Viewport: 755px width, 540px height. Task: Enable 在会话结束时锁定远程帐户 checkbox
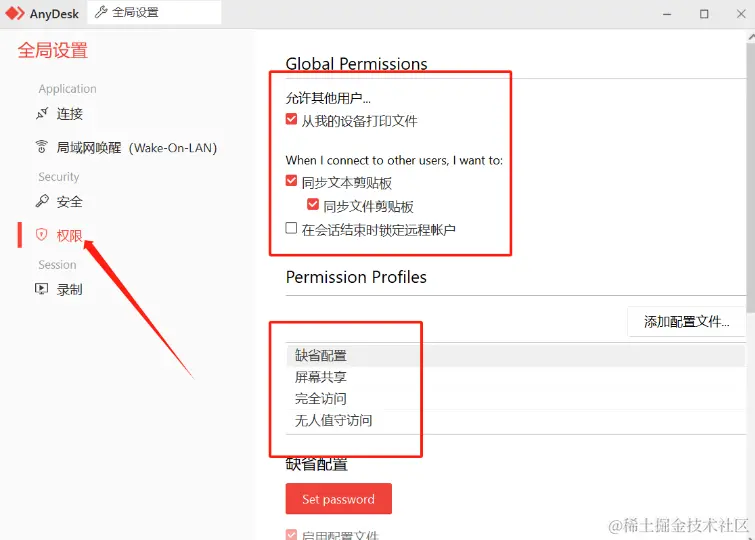(291, 227)
